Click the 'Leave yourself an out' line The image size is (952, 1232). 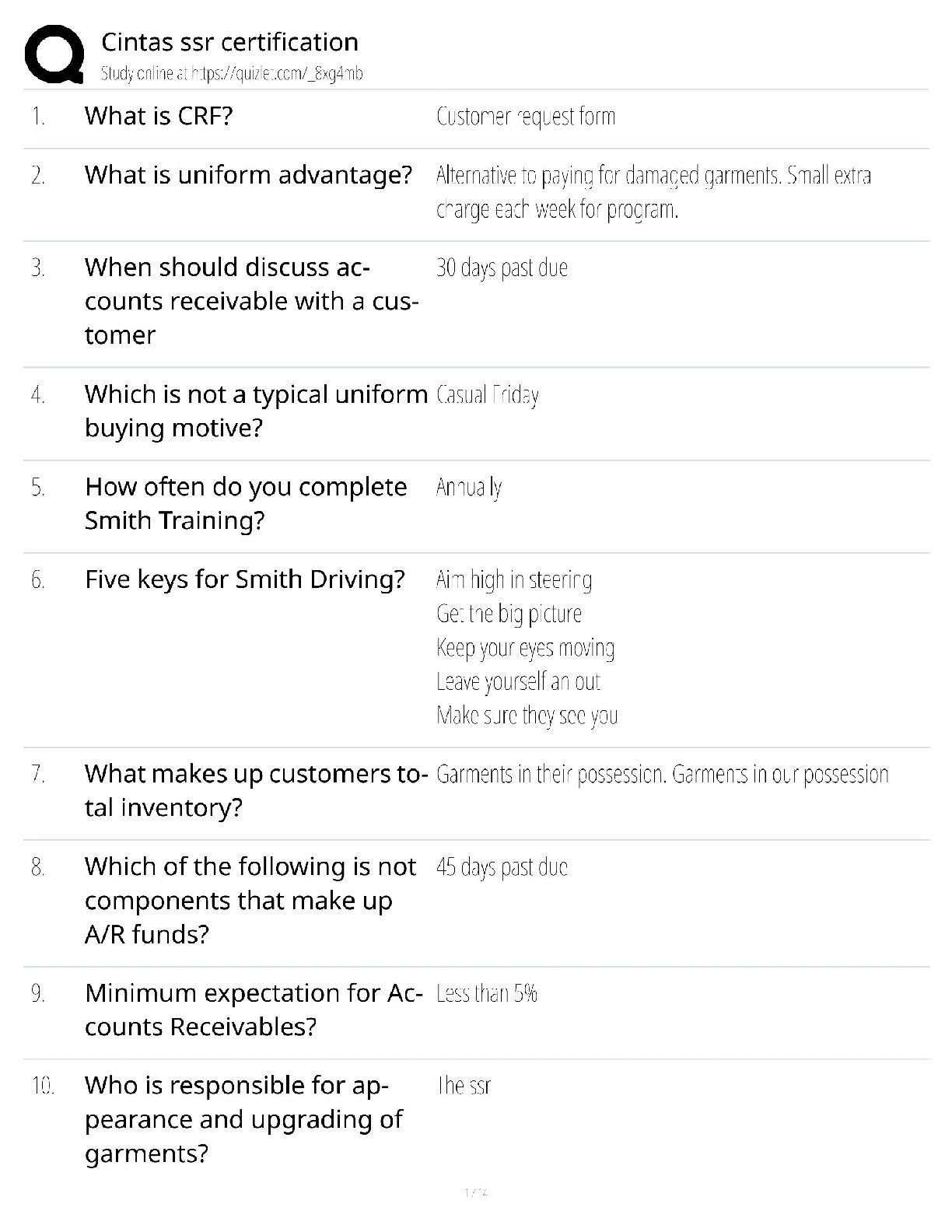(518, 682)
